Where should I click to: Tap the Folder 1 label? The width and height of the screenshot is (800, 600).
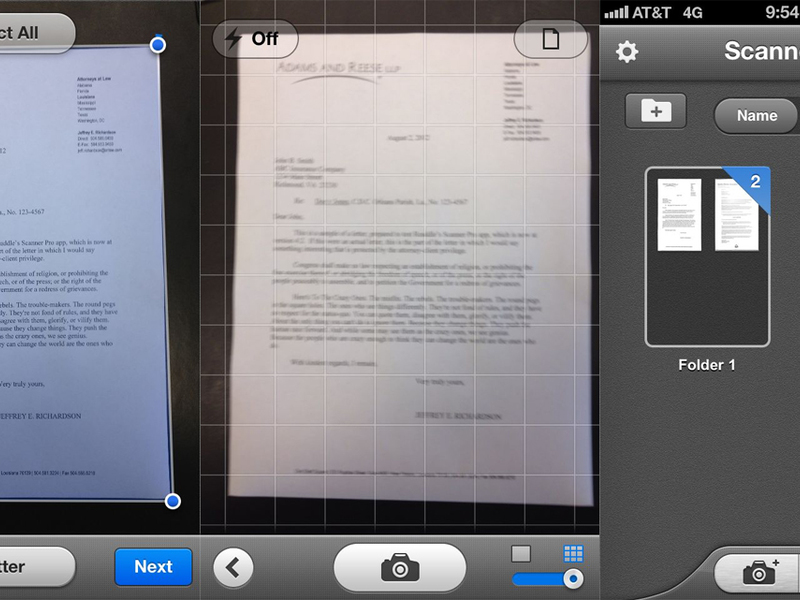pos(707,365)
